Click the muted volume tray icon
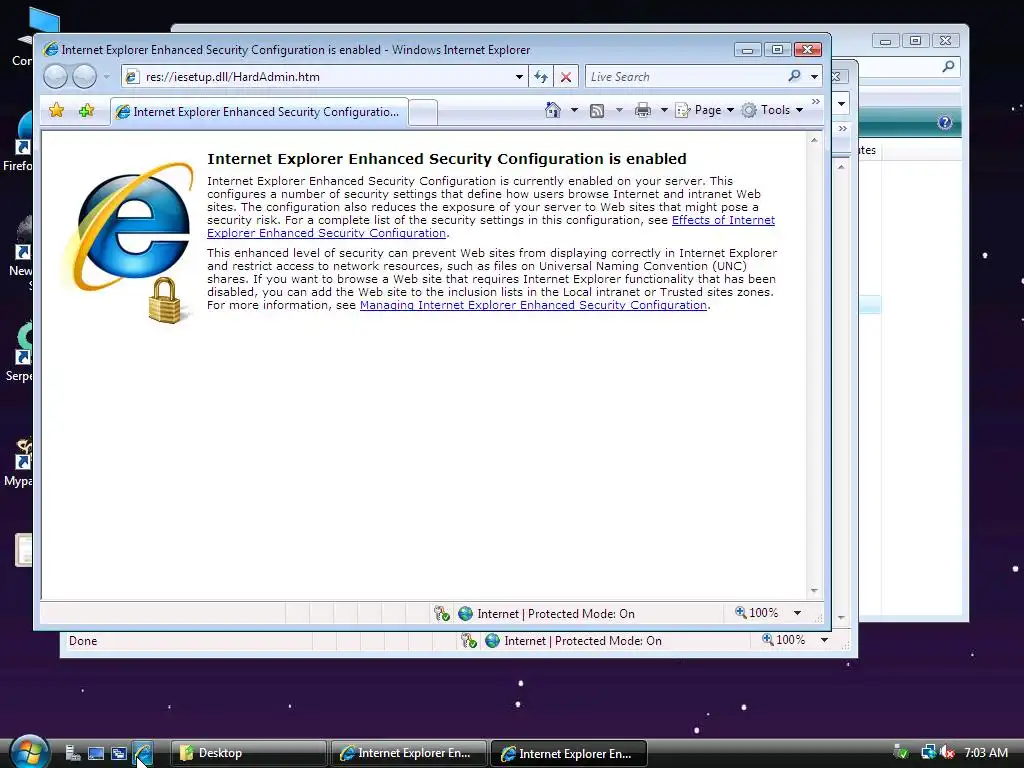Image resolution: width=1024 pixels, height=768 pixels. point(947,752)
